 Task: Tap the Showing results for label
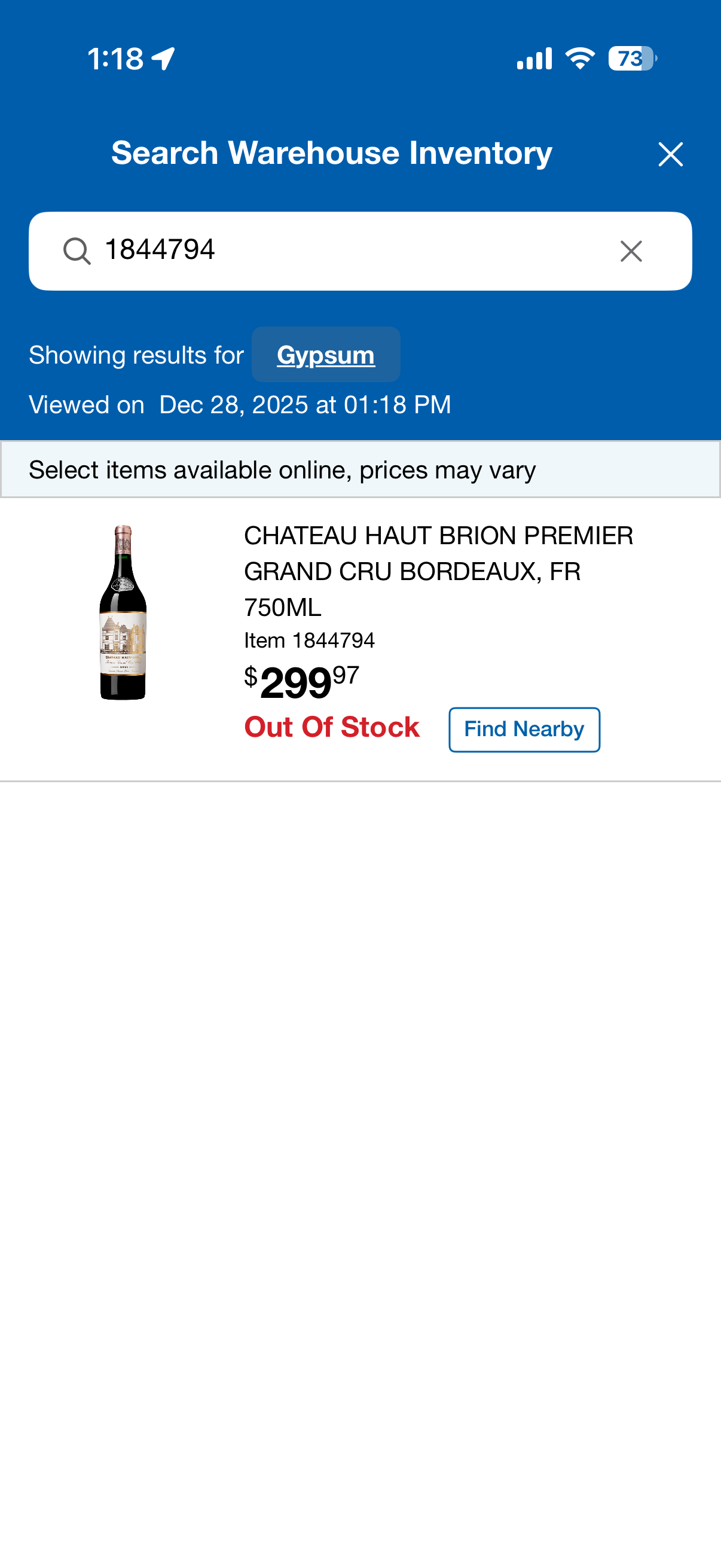pos(136,355)
